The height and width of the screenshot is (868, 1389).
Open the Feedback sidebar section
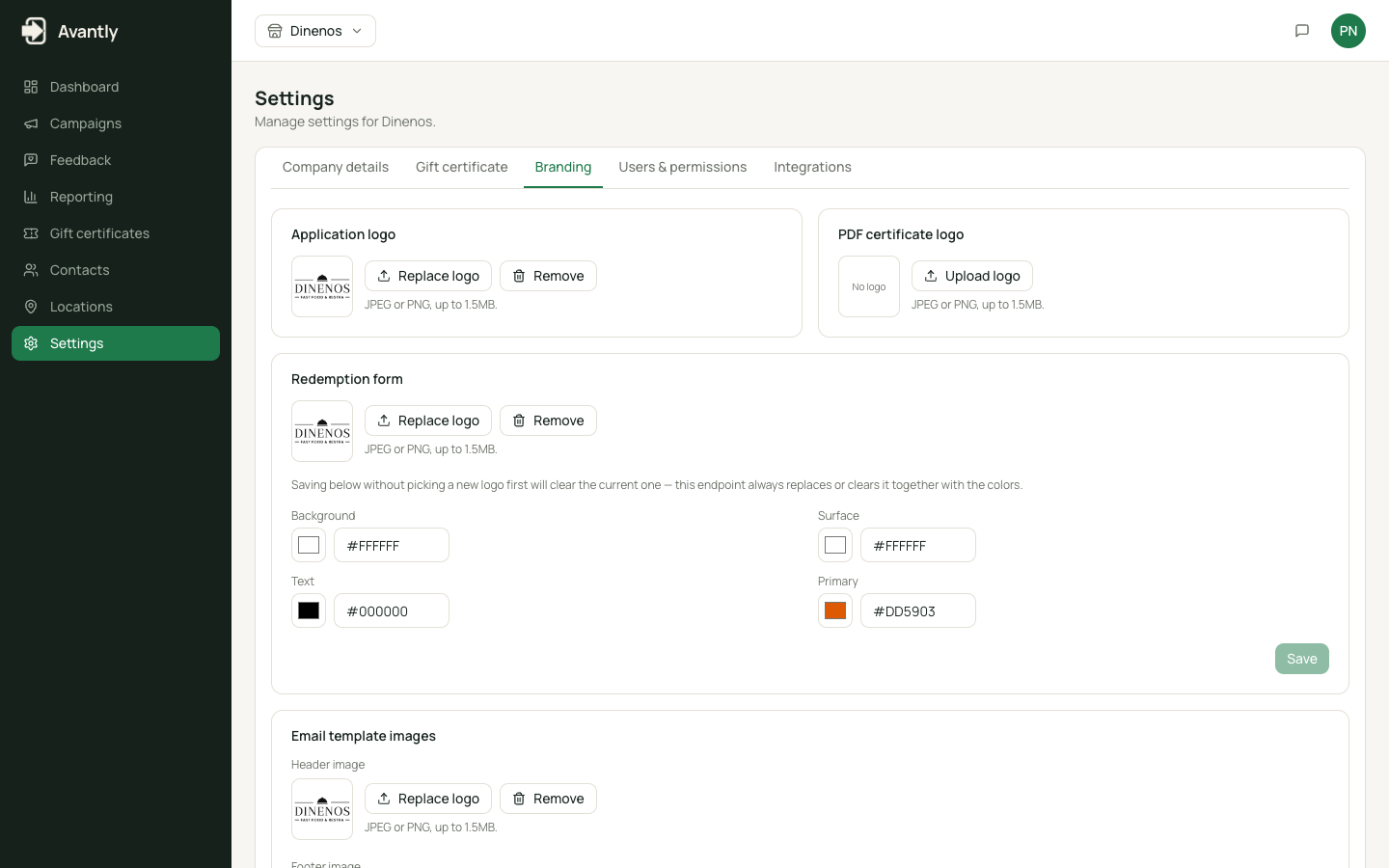tap(116, 160)
